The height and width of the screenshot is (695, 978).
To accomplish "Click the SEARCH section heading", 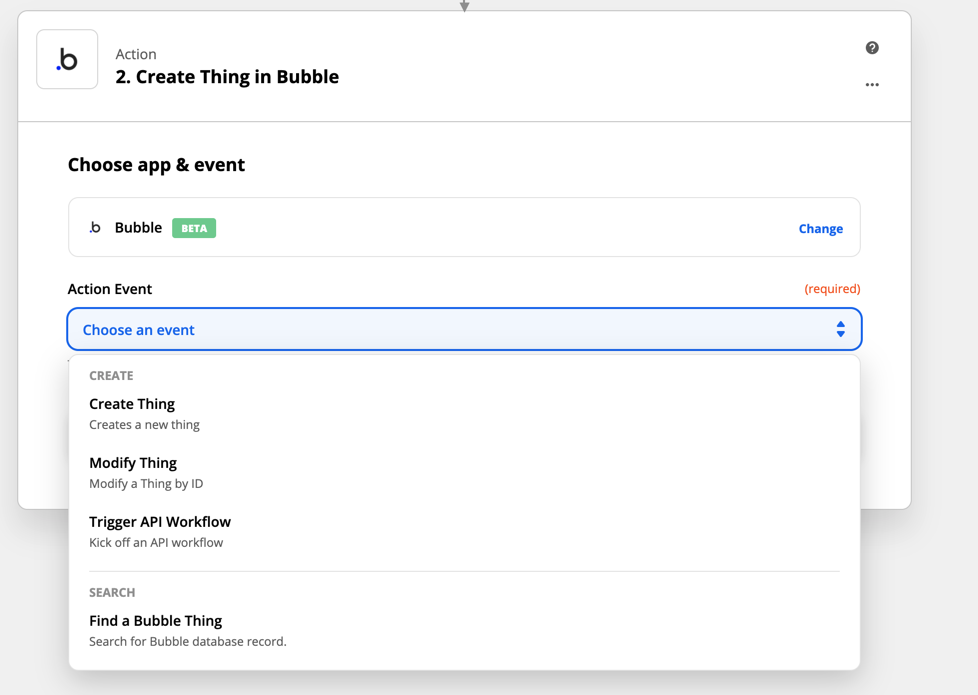I will (x=112, y=593).
